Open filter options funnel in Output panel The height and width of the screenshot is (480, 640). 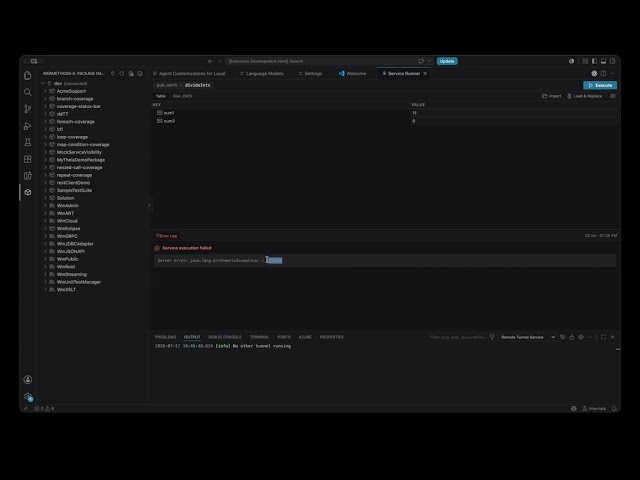tap(492, 337)
